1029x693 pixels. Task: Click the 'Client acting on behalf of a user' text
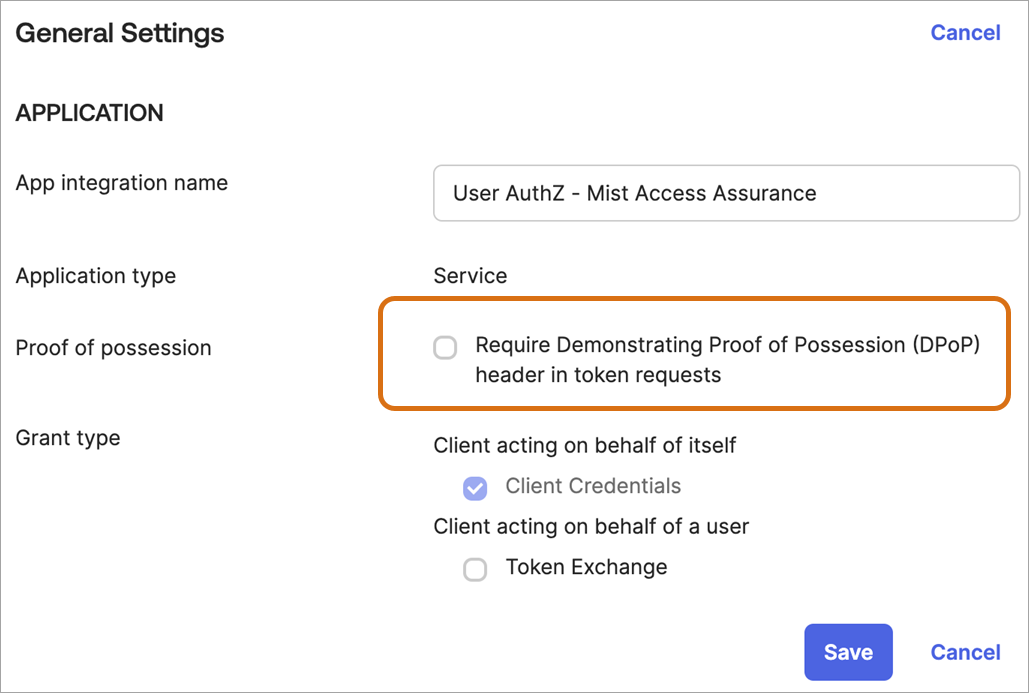coord(591,526)
